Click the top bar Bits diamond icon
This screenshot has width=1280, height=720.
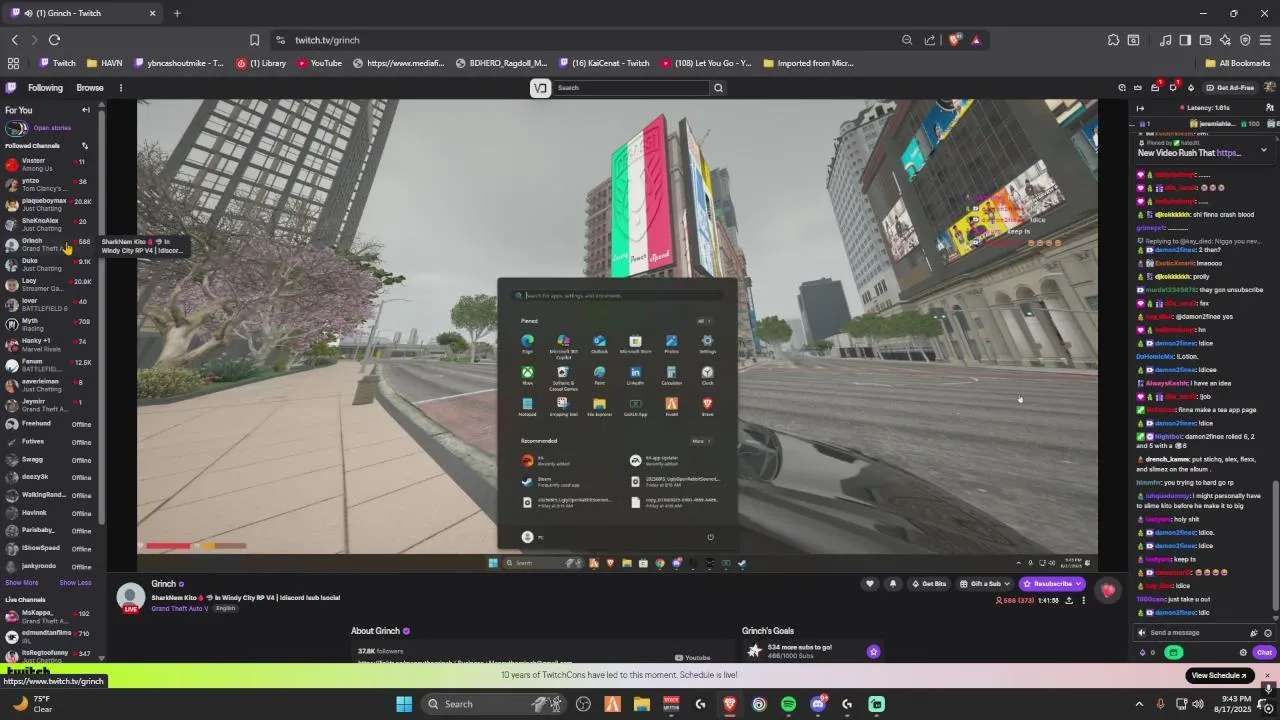(1191, 88)
